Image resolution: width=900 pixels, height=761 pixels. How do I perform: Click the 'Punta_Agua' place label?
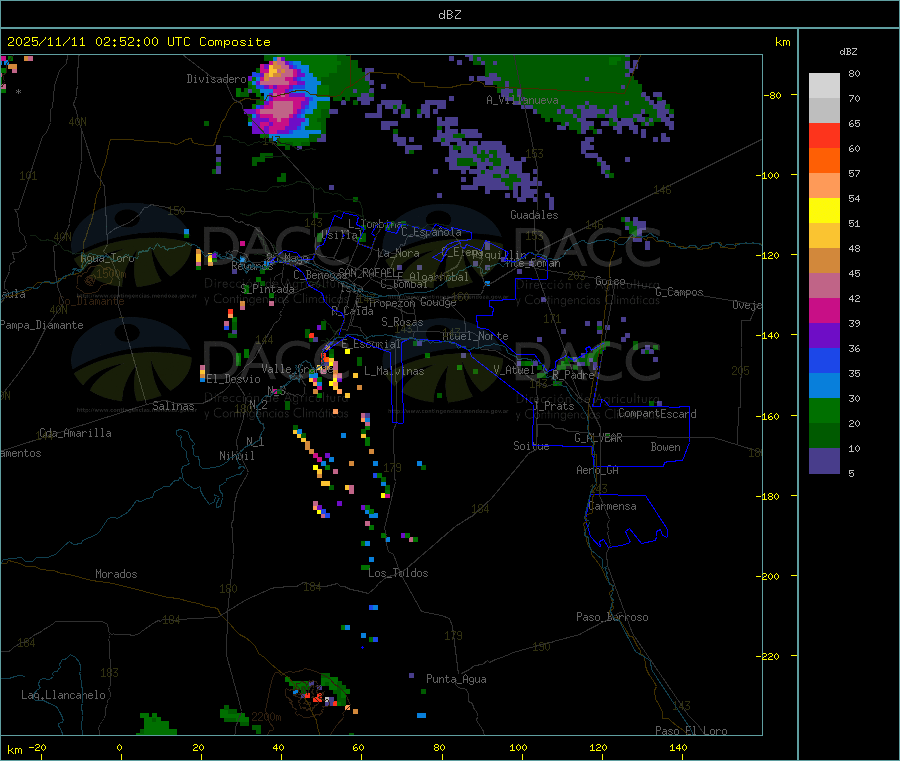click(456, 679)
